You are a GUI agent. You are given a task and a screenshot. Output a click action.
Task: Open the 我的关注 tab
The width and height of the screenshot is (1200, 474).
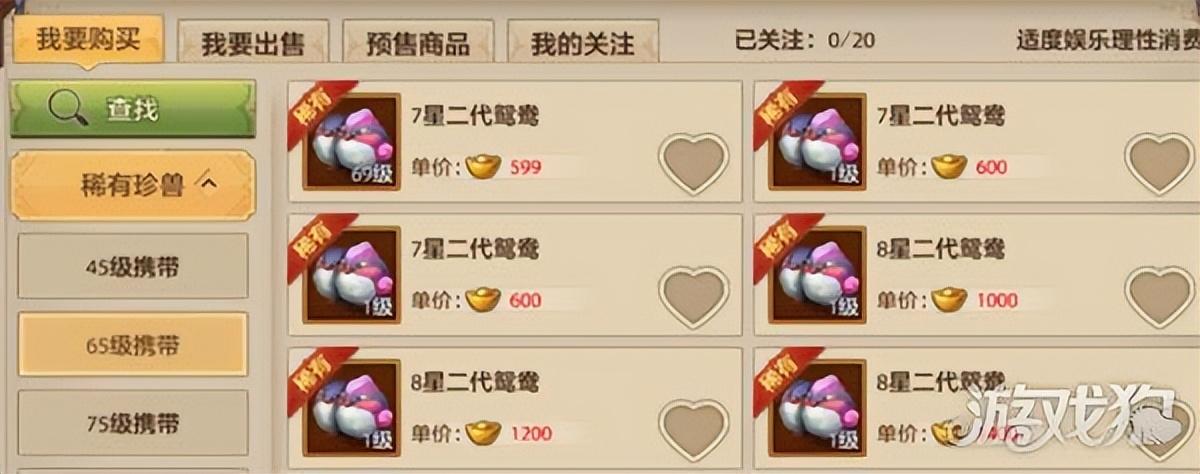pos(582,44)
